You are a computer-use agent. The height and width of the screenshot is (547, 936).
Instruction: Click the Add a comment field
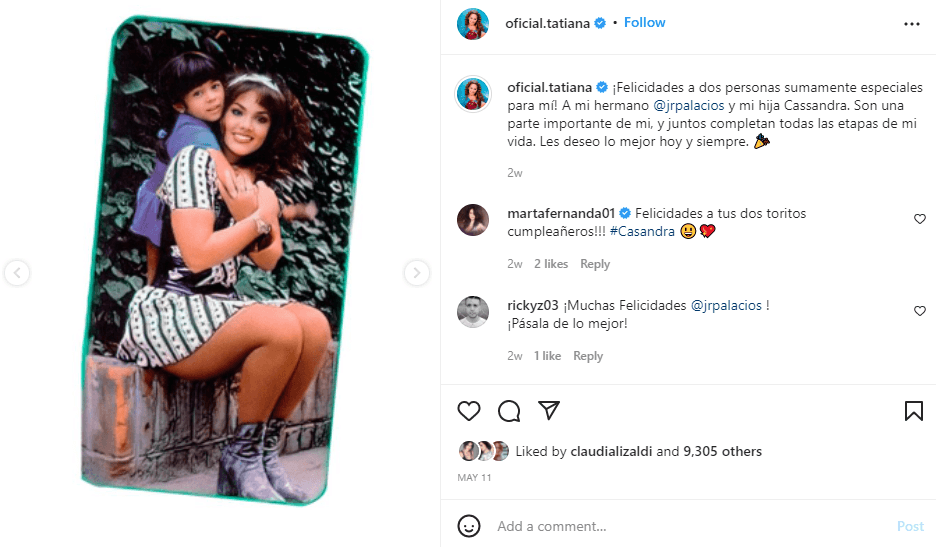click(680, 526)
